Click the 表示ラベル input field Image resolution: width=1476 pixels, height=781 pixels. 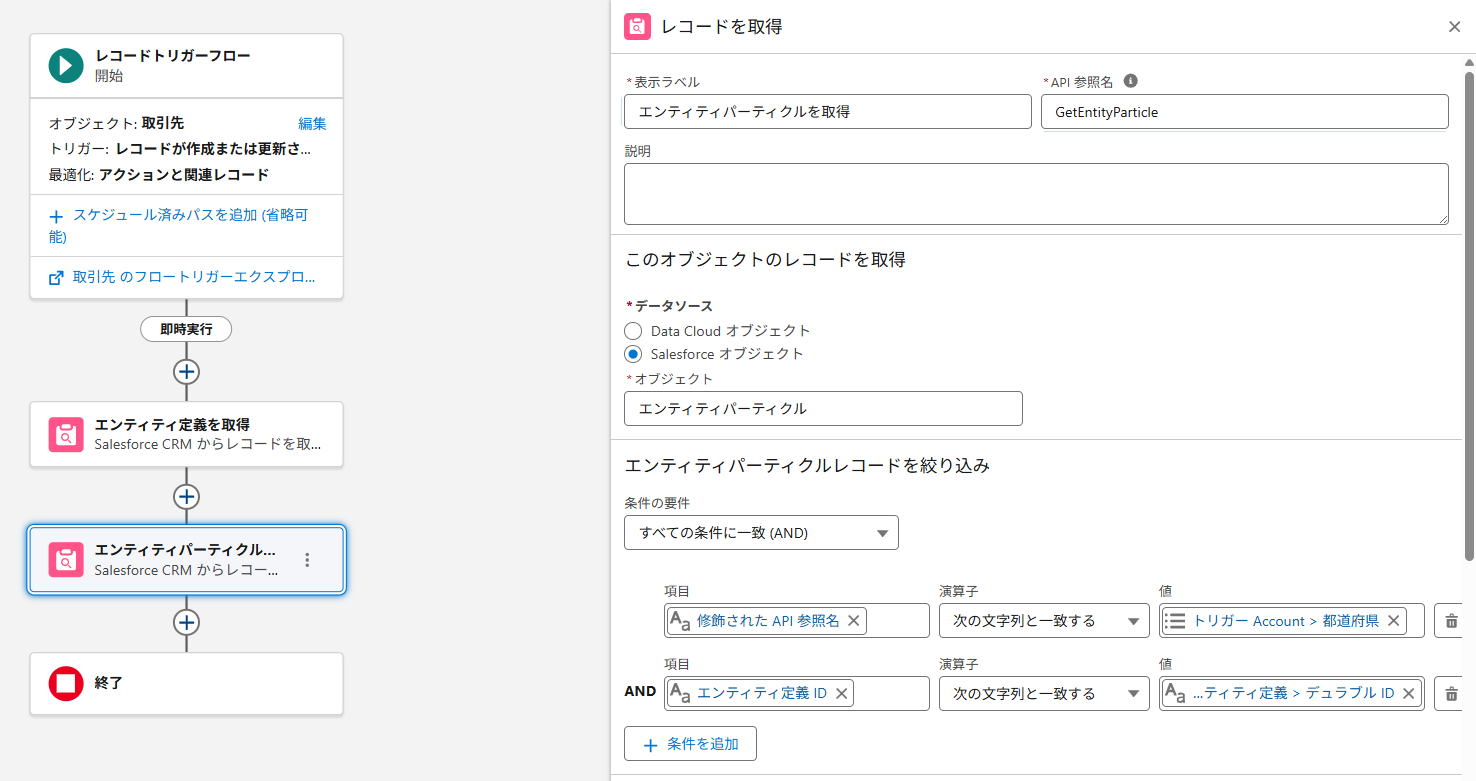827,112
